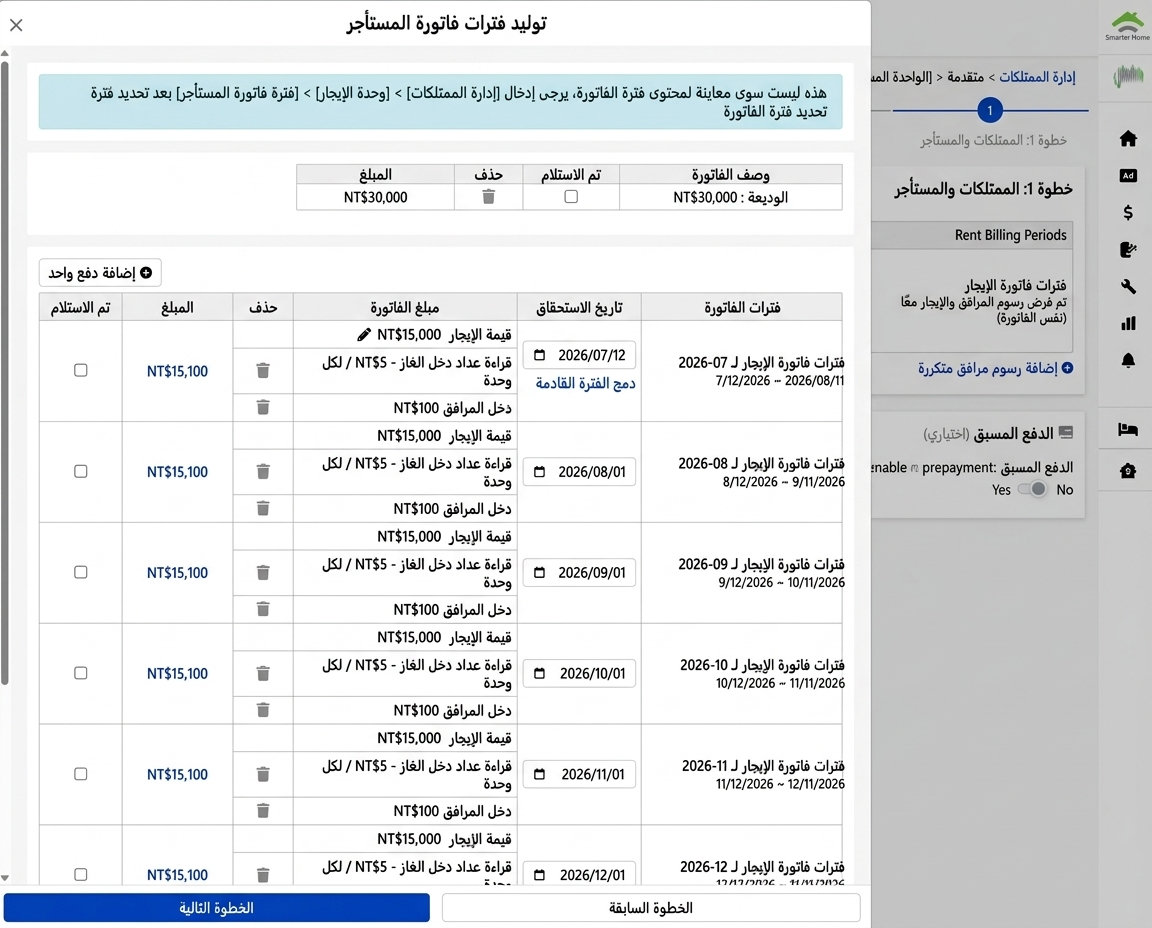
Task: Delete gas meter reading in 2026-07 period
Action: click(x=263, y=370)
